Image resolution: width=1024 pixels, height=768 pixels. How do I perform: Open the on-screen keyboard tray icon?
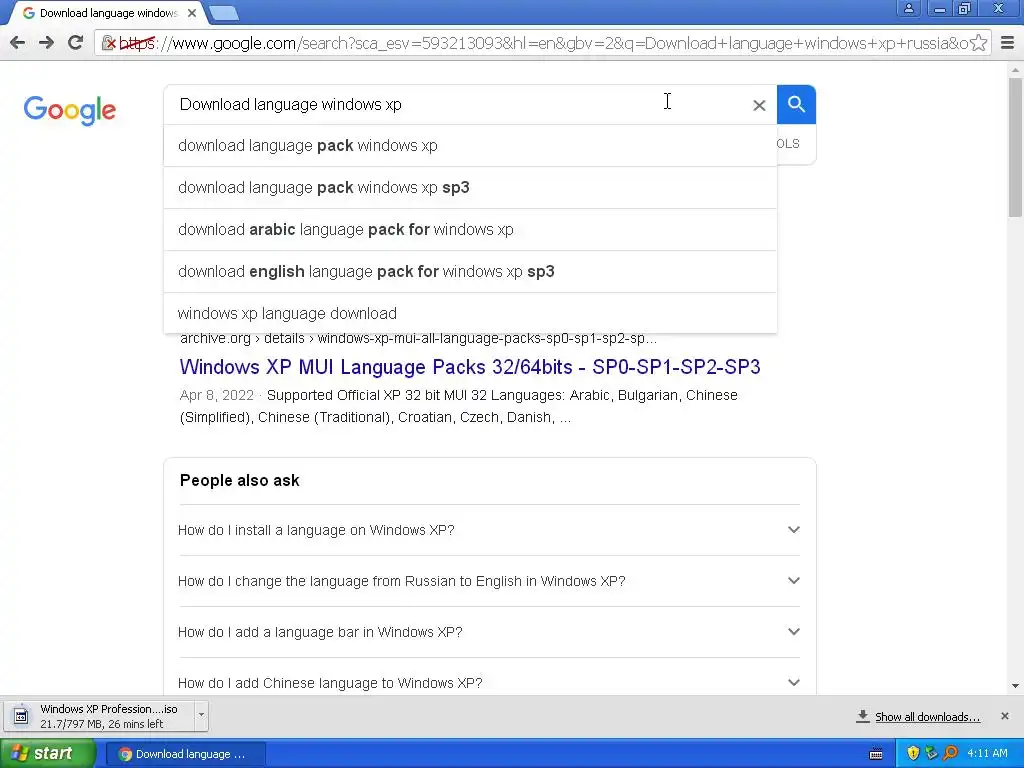(876, 754)
